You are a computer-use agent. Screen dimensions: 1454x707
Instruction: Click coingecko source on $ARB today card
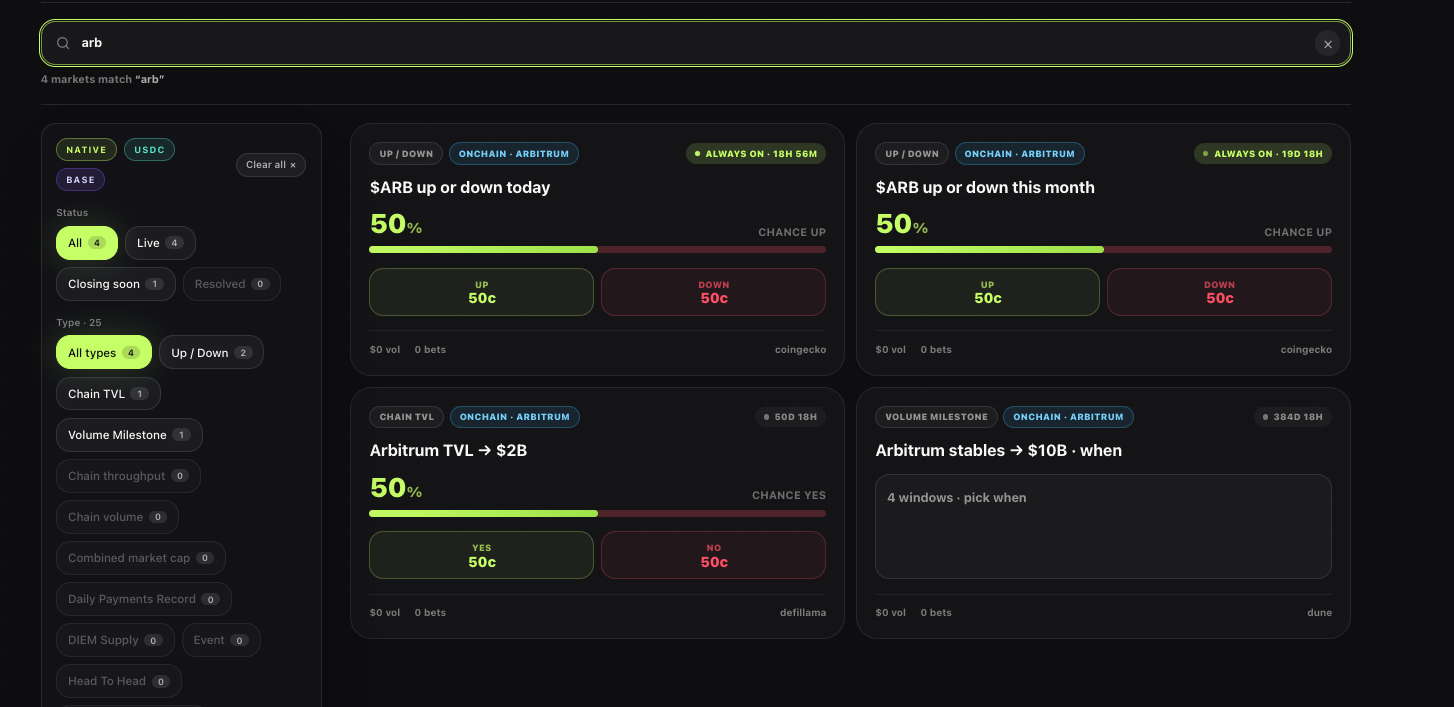tap(800, 350)
